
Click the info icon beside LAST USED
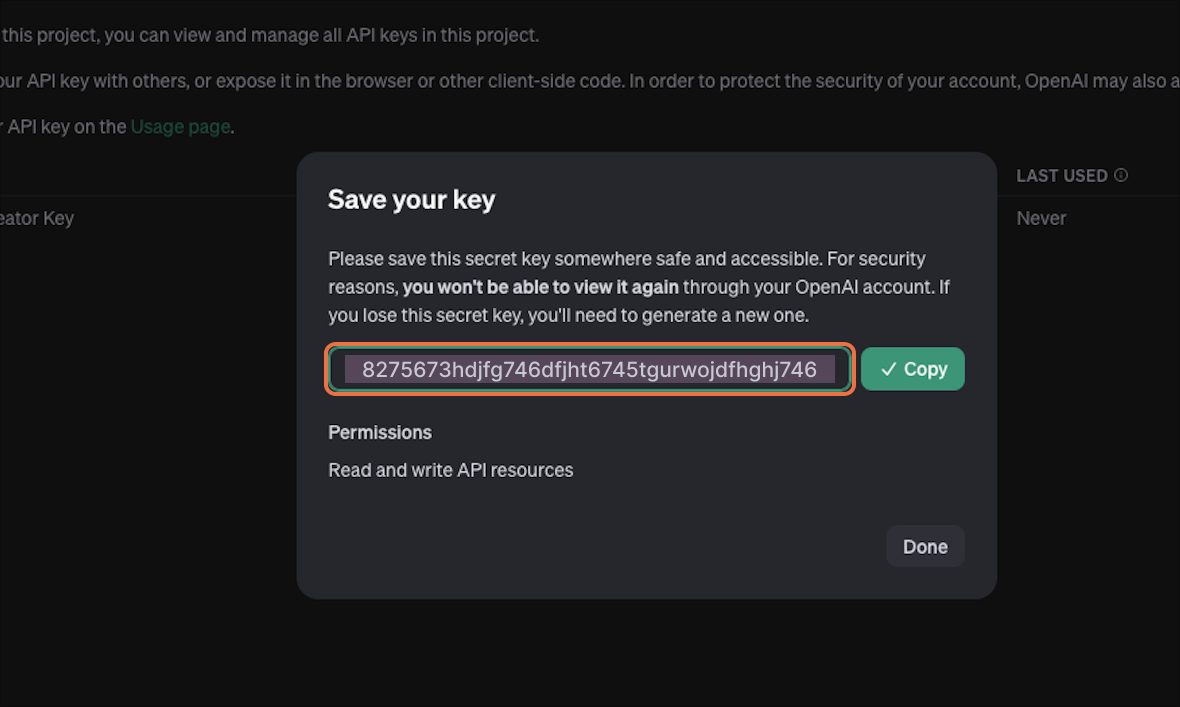point(1121,175)
